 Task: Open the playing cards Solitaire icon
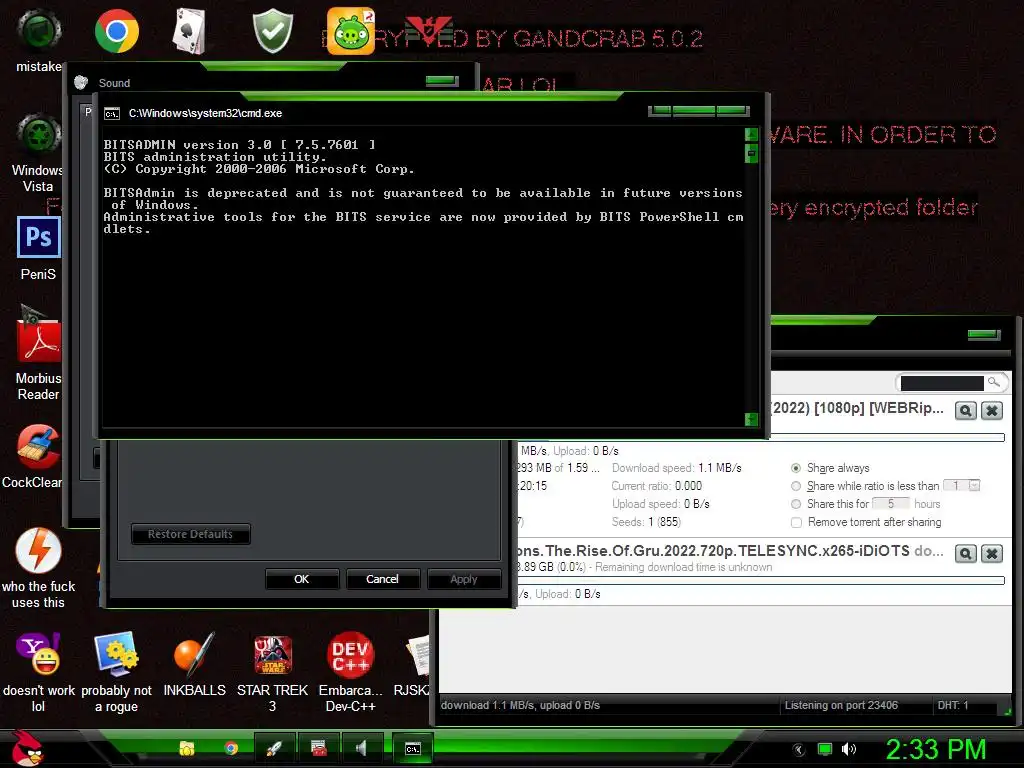[x=189, y=31]
